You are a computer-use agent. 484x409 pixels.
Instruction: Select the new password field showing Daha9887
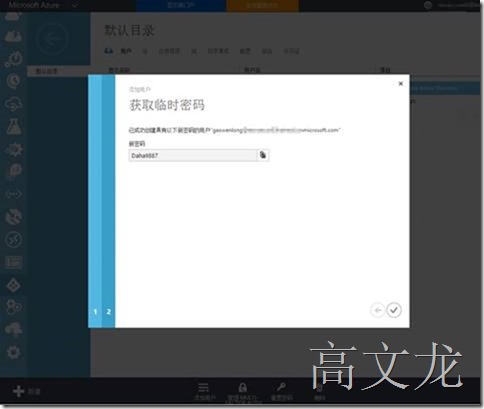tap(193, 155)
